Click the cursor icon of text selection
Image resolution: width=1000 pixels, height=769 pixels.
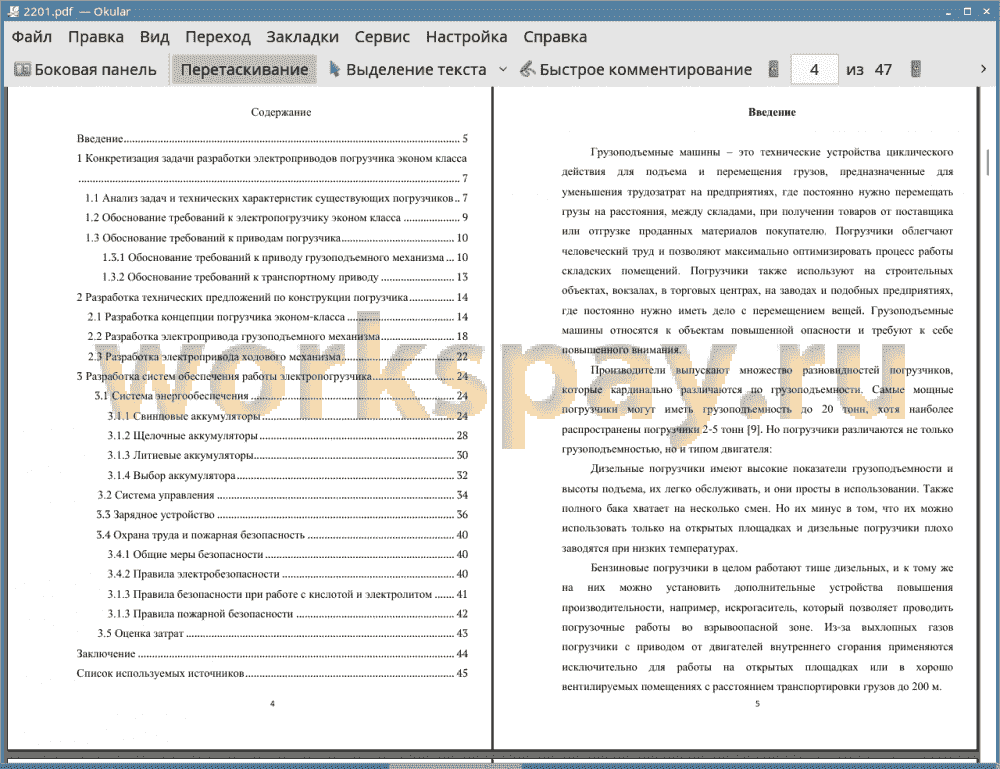pyautogui.click(x=335, y=69)
